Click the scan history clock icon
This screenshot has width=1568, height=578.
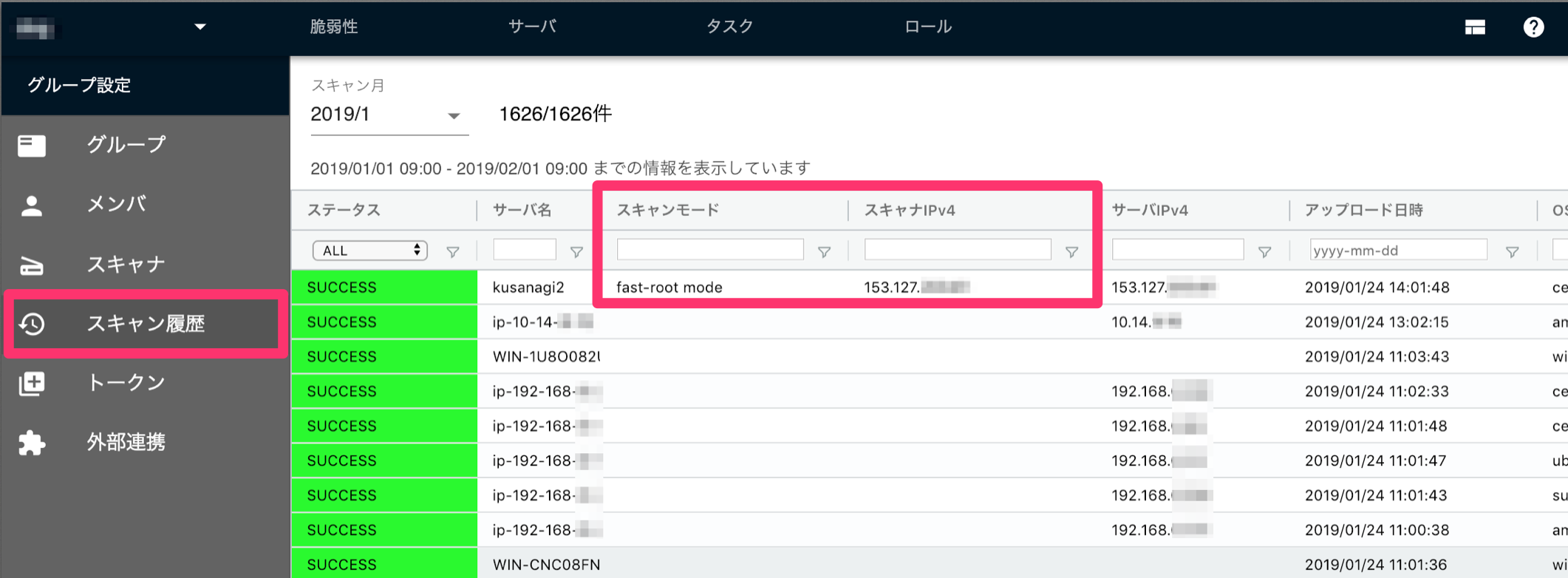[x=32, y=324]
